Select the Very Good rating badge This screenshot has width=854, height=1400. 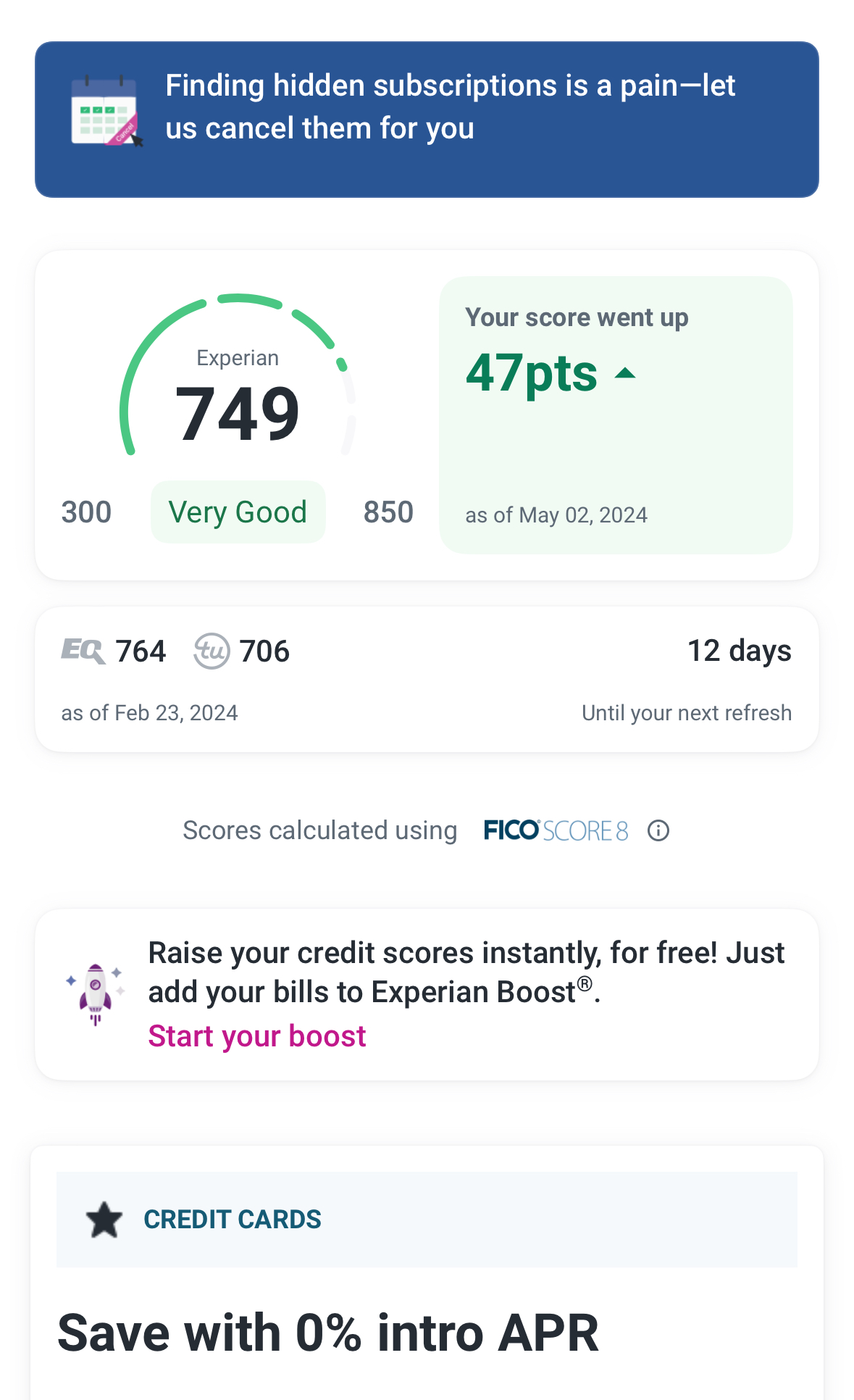238,512
